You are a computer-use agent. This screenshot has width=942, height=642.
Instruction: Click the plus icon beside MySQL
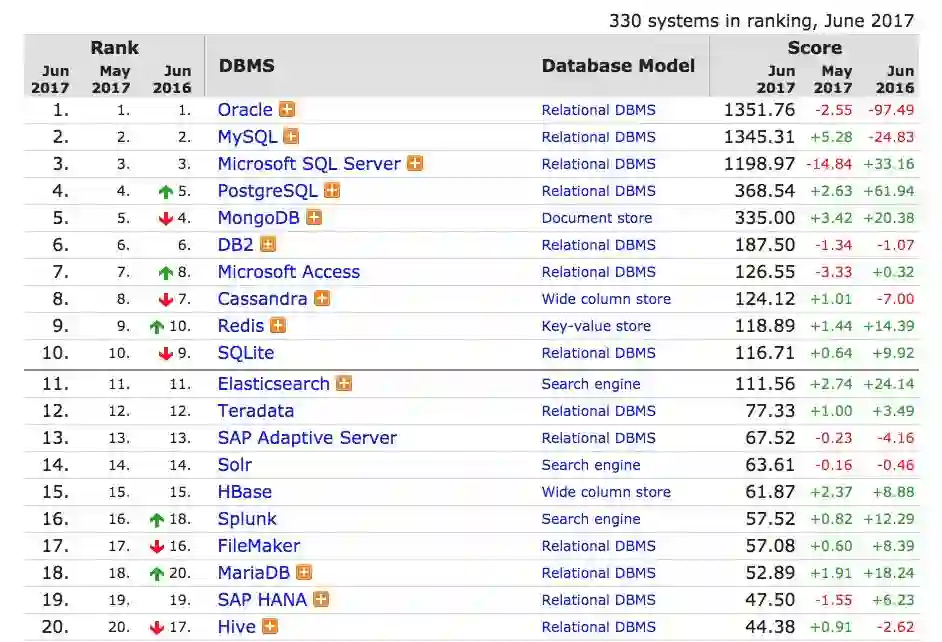click(x=291, y=137)
